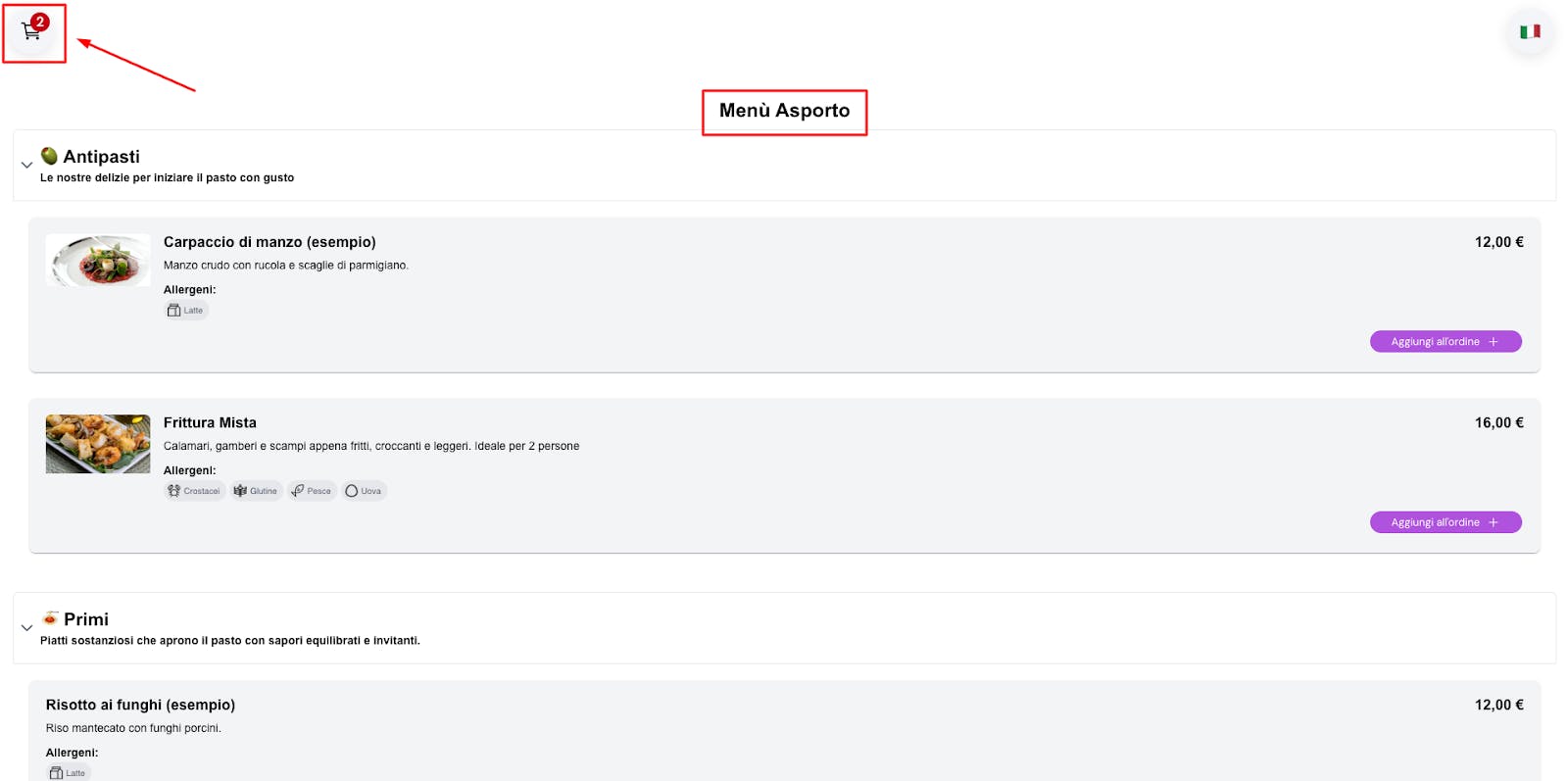1568x781 pixels.
Task: Click the Menù Asporto page title
Action: [784, 111]
